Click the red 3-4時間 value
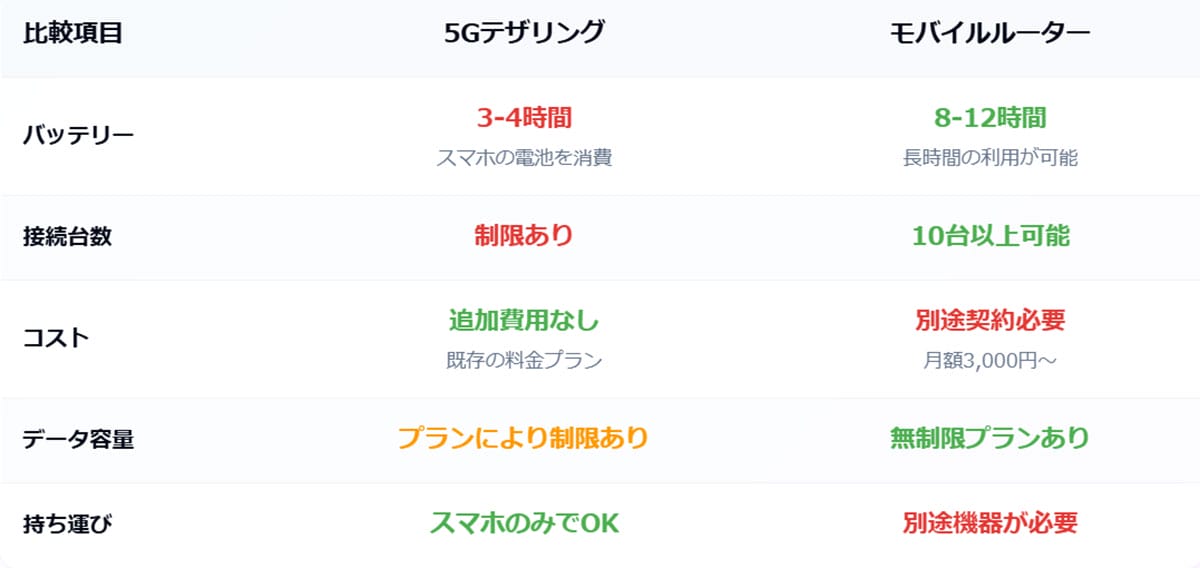Image resolution: width=1200 pixels, height=568 pixels. 524,118
